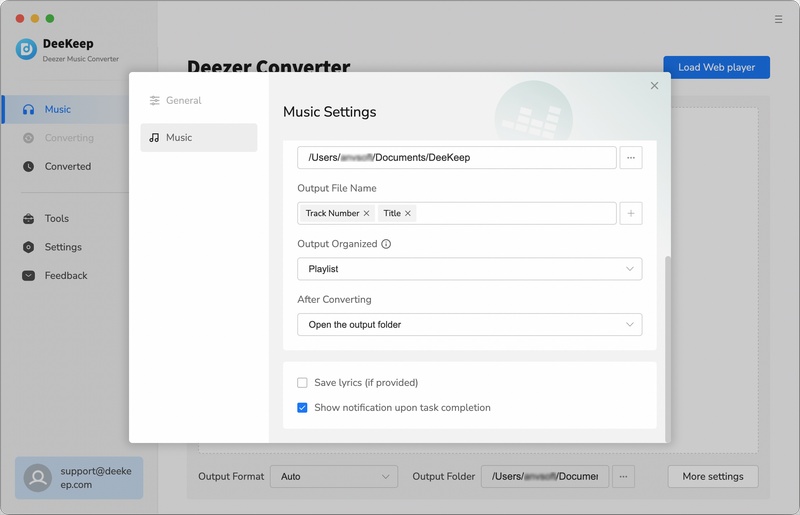Click the Settings hexagon icon in the sidebar
Screen dimensions: 800x515
tap(29, 247)
